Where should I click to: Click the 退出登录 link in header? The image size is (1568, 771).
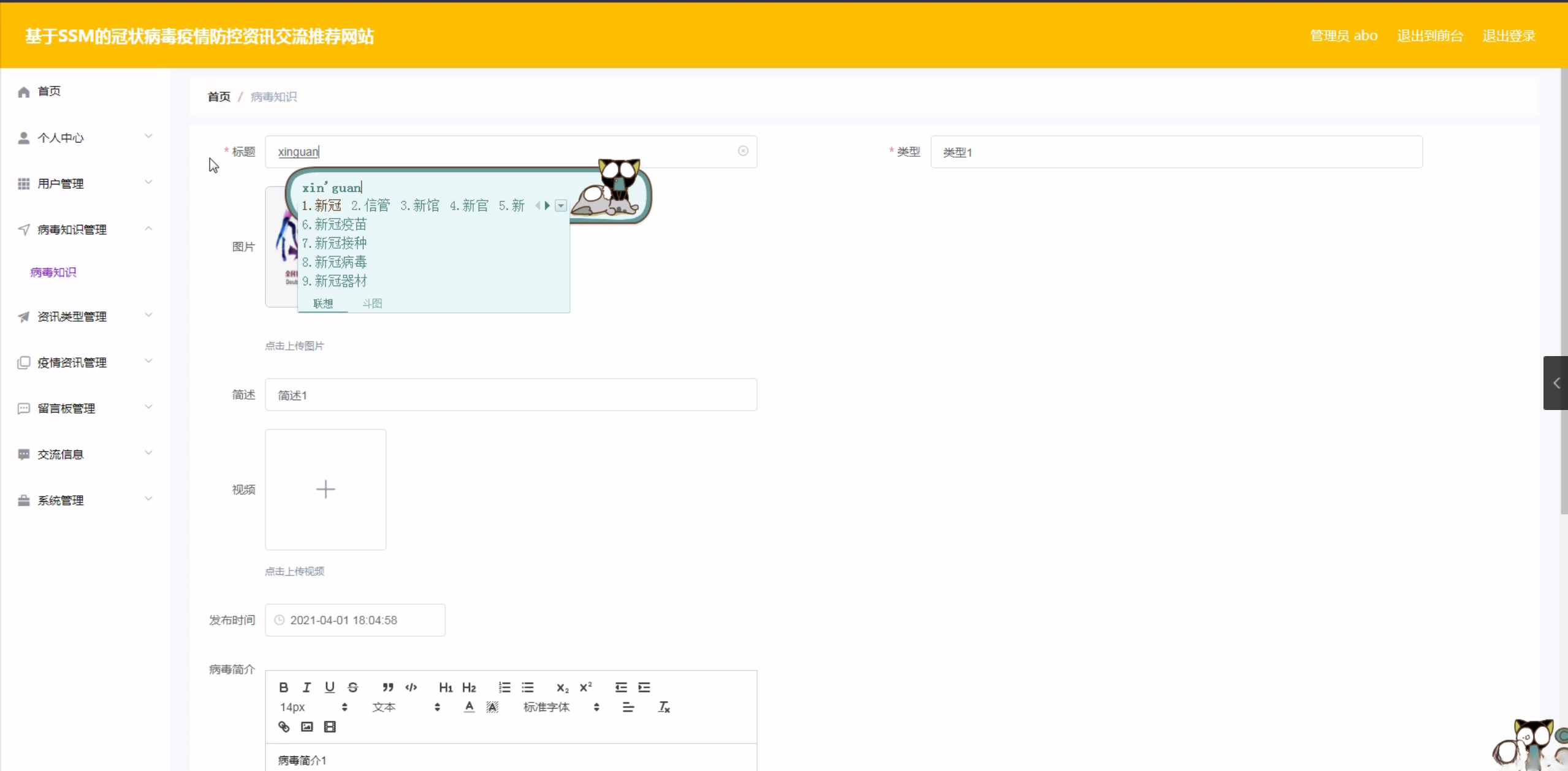[1509, 36]
